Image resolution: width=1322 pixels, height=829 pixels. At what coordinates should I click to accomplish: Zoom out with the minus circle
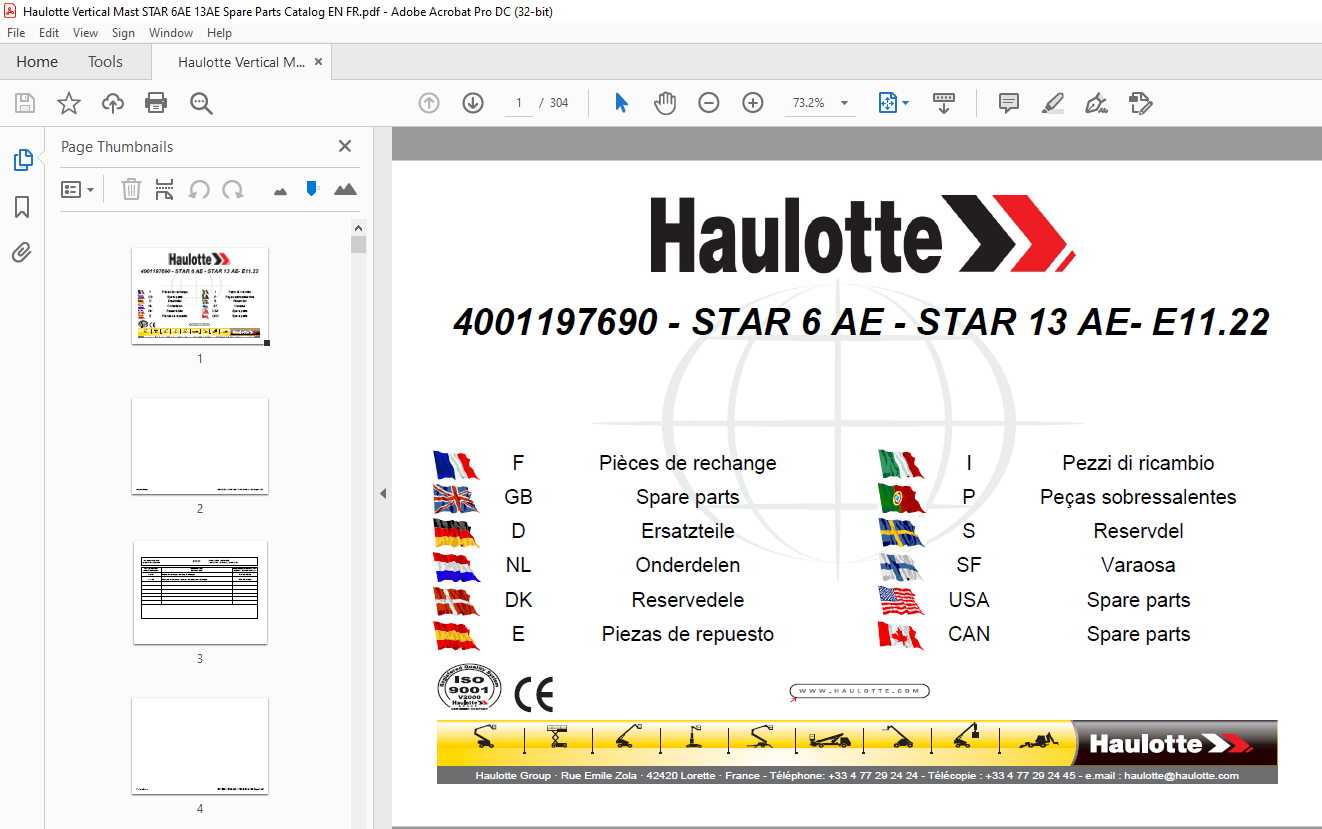coord(709,103)
